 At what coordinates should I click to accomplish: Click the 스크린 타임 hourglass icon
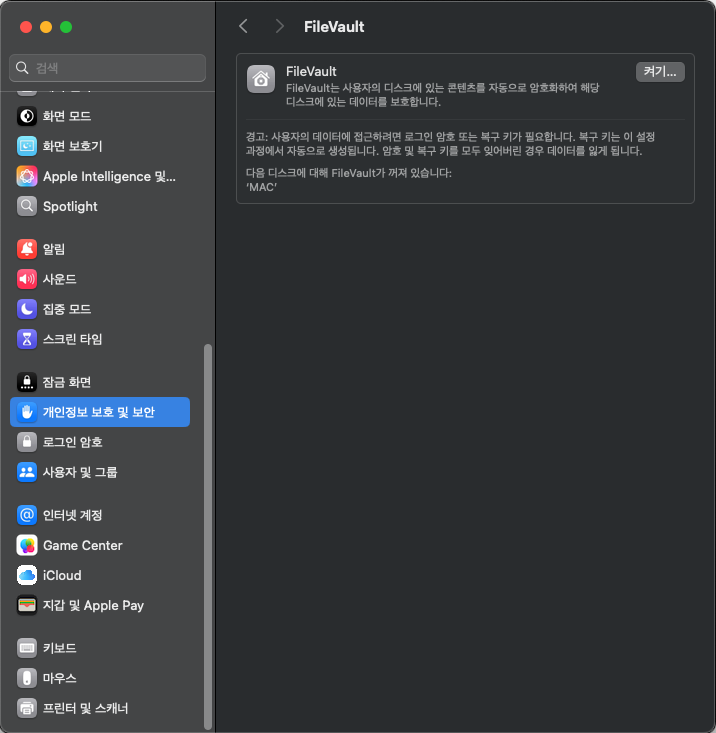27,339
